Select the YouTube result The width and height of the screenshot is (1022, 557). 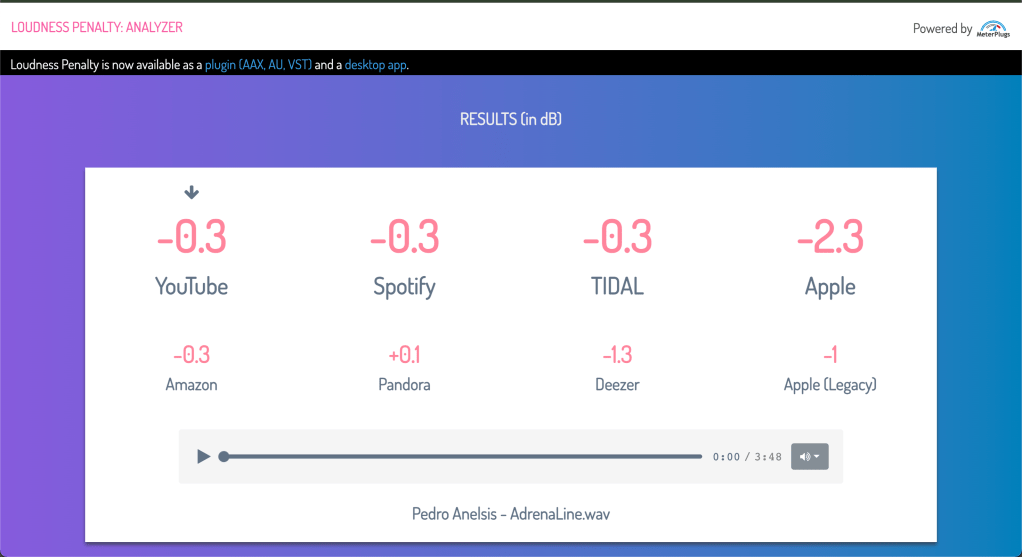[x=192, y=256]
